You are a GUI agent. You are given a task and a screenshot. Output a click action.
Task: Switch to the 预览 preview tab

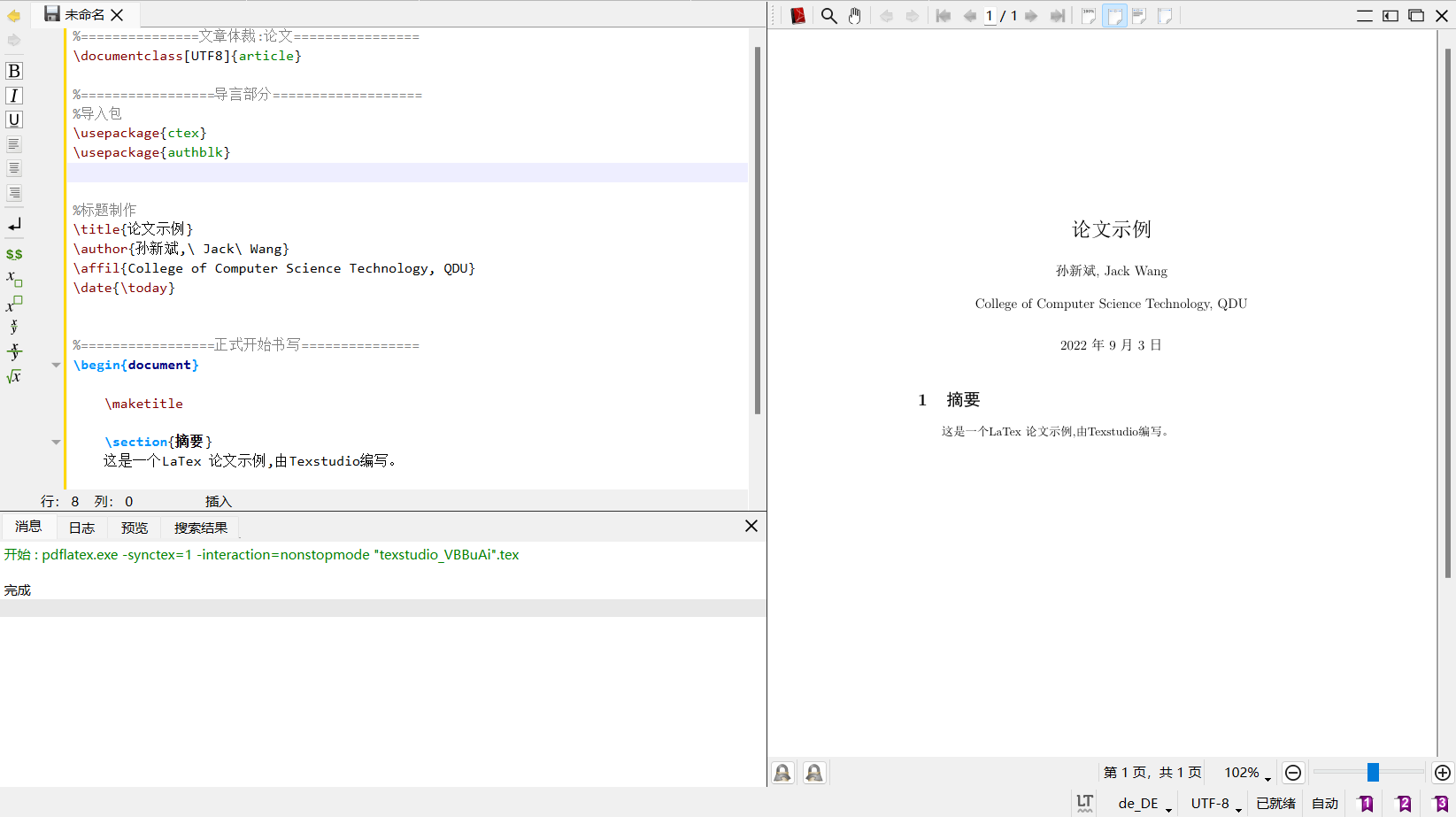click(135, 528)
